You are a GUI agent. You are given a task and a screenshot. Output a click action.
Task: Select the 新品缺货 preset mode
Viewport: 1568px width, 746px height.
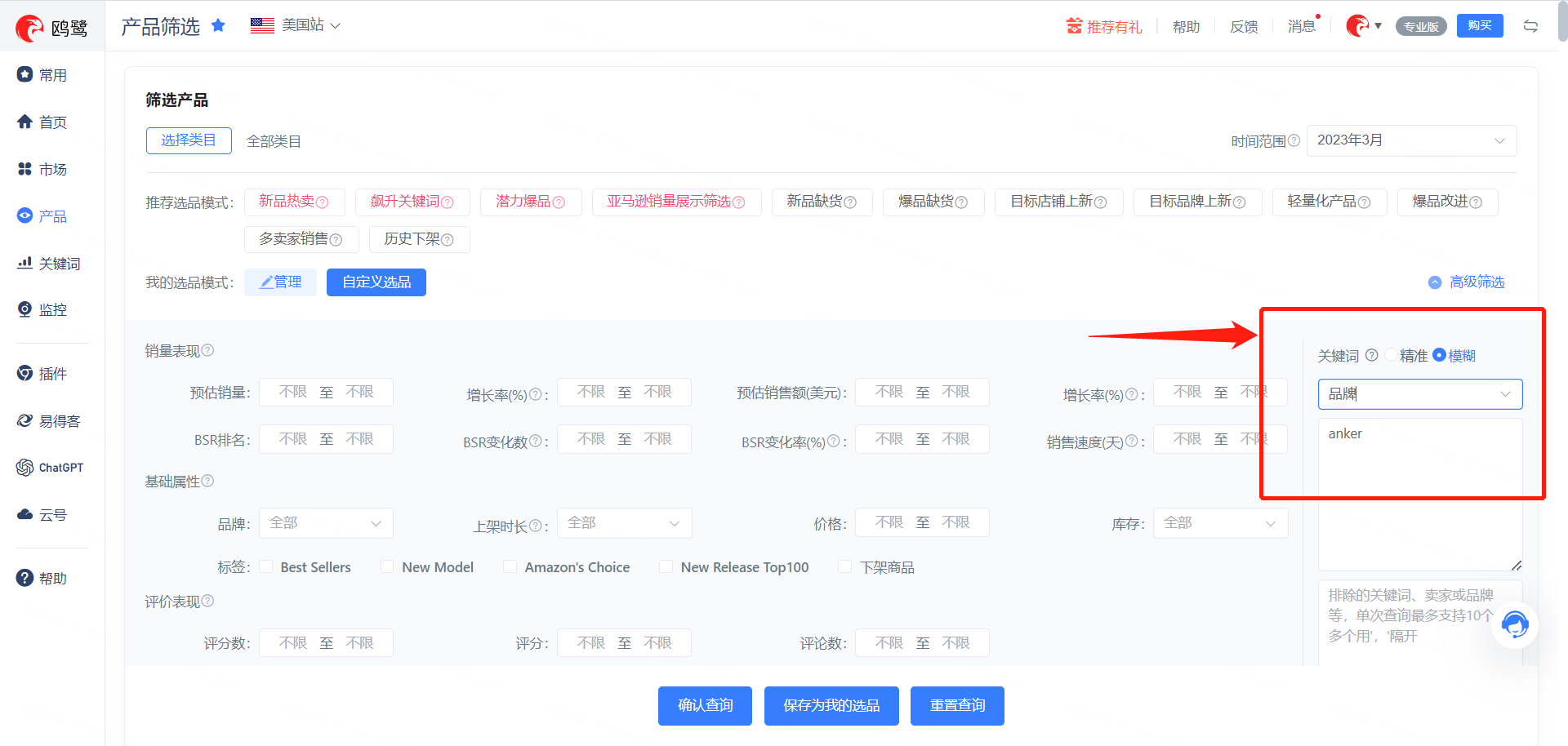(822, 202)
